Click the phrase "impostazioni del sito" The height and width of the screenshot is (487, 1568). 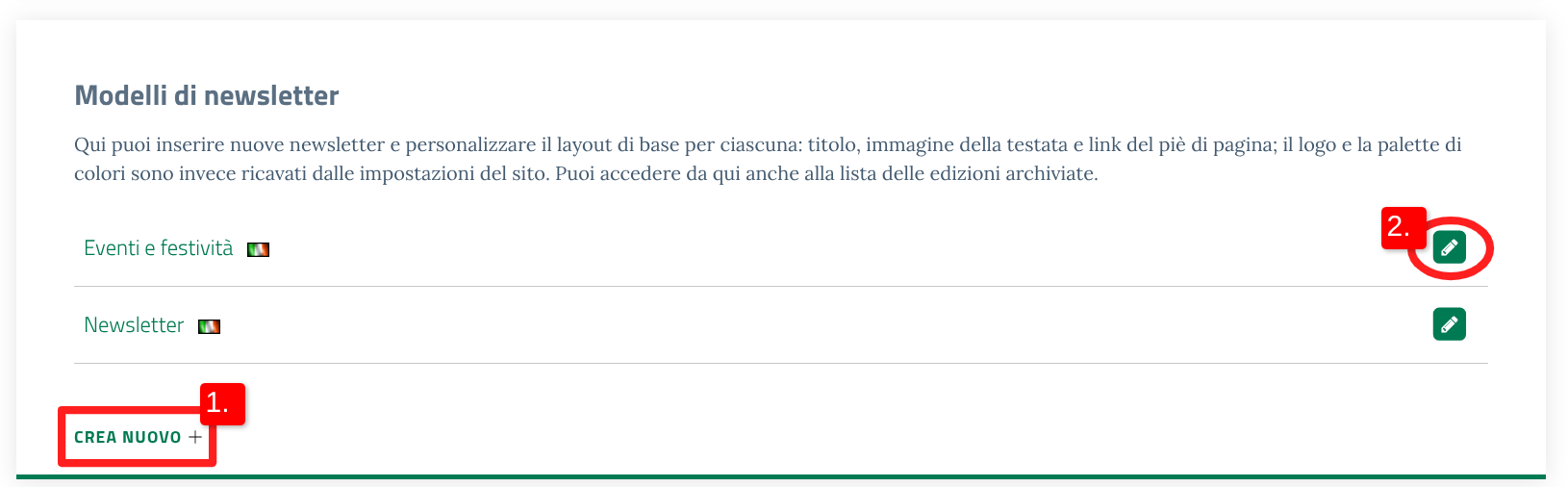tap(453, 174)
